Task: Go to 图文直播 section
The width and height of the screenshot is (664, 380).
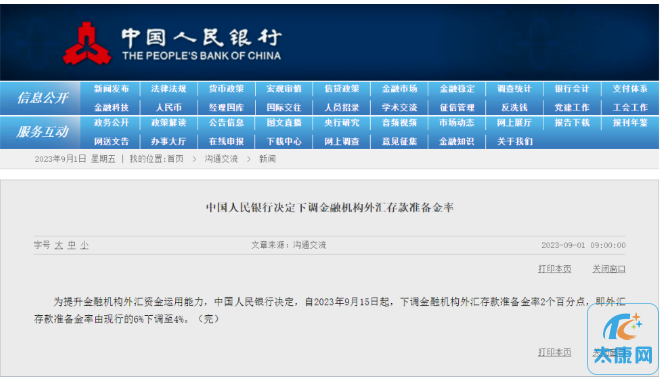Action: (284, 123)
